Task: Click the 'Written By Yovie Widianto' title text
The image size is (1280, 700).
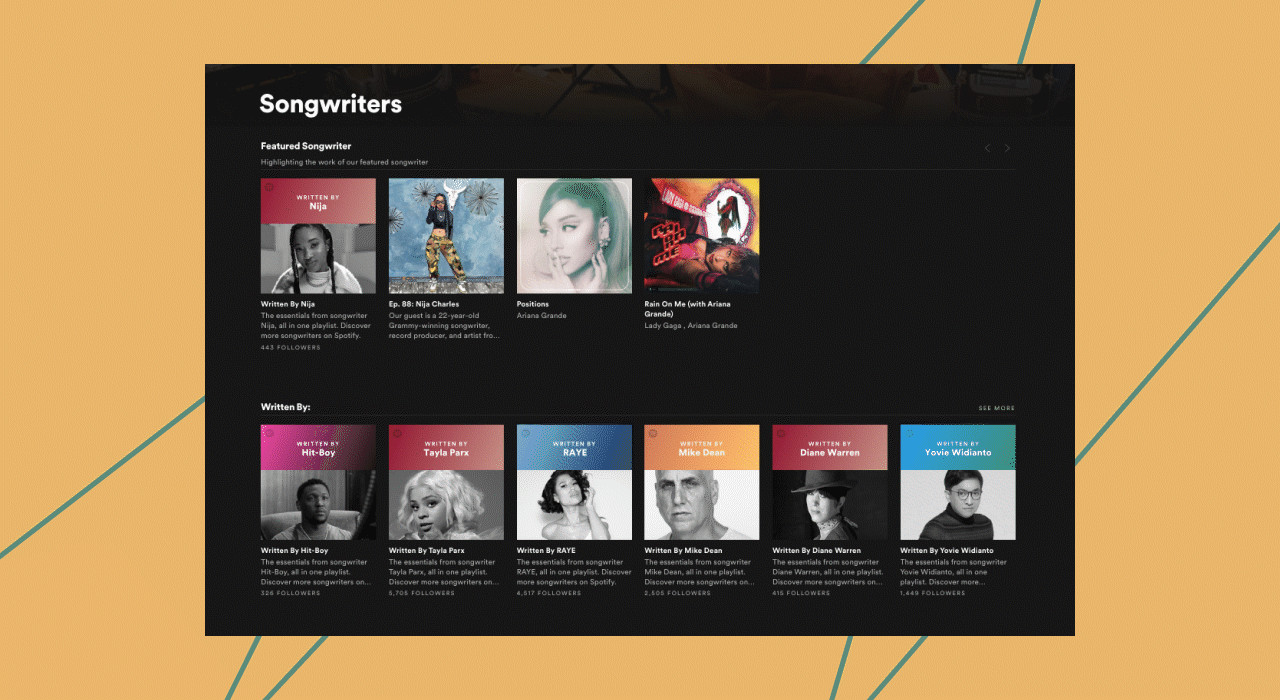Action: coord(947,550)
